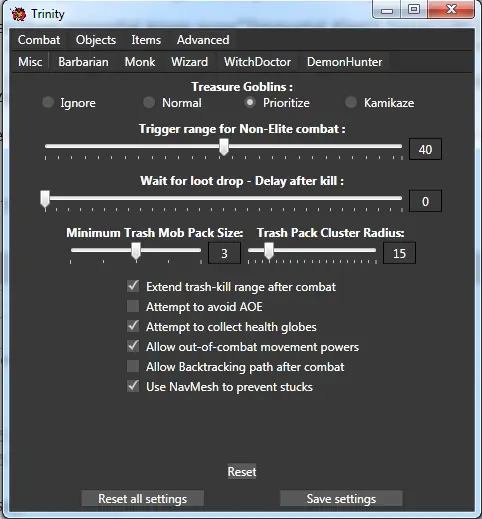Screen dimensions: 482x519
Task: Go to the Barbarian sub-tab
Action: [x=83, y=62]
